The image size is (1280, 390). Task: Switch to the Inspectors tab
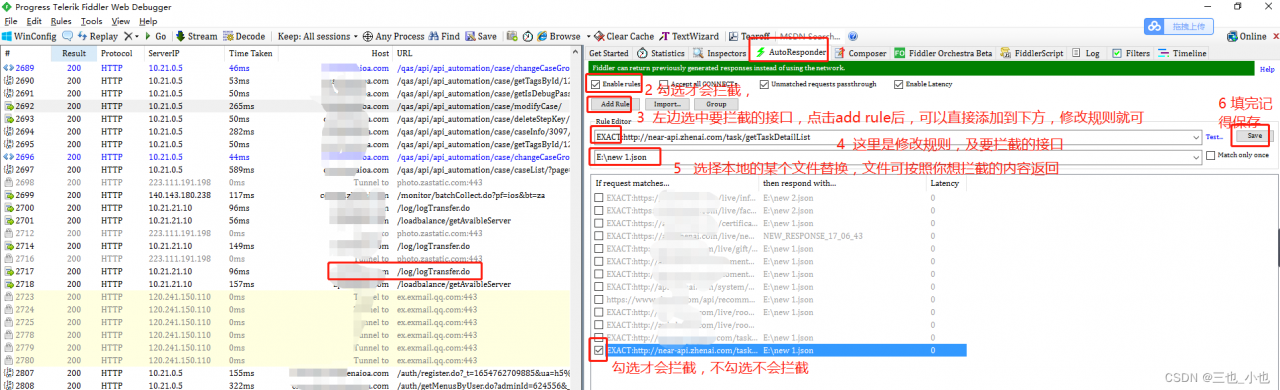tap(720, 53)
